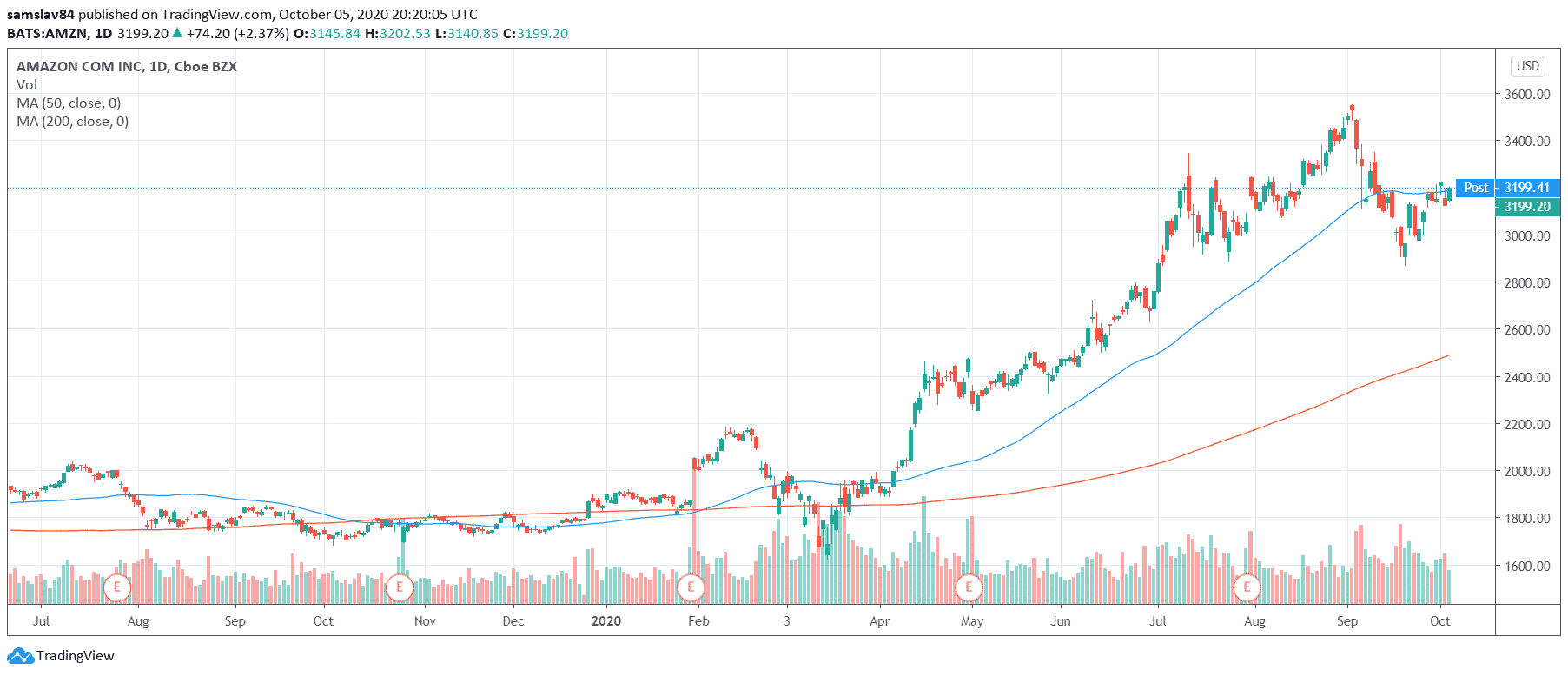Click the 3600.00 price axis label
The width and height of the screenshot is (1568, 676).
tap(1527, 94)
